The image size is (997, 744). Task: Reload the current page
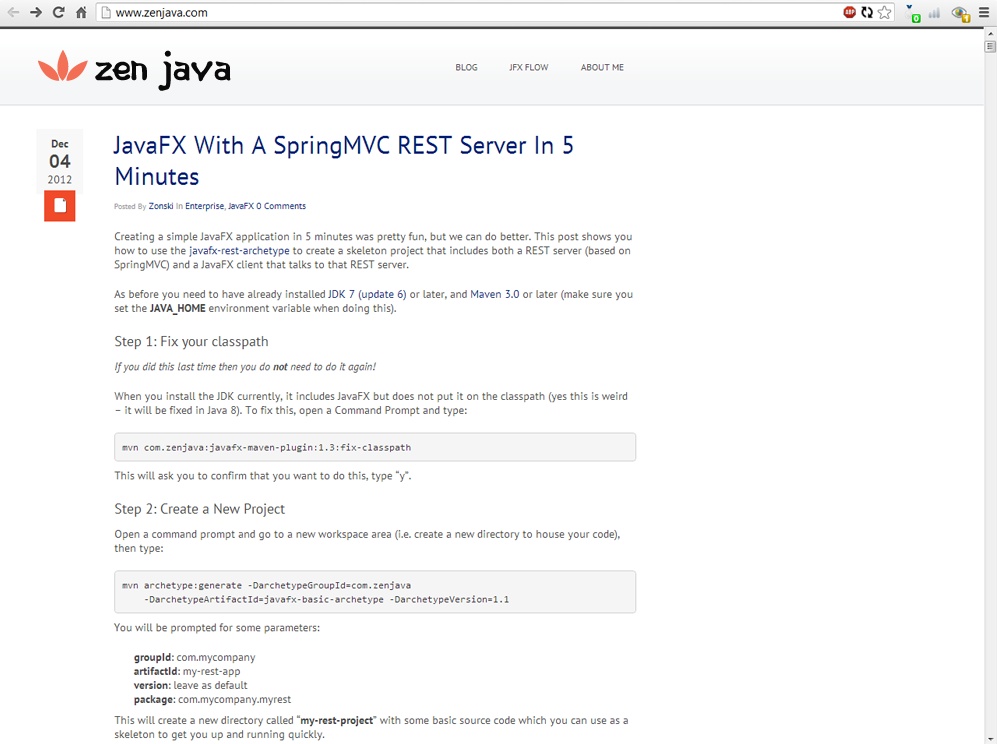[58, 12]
